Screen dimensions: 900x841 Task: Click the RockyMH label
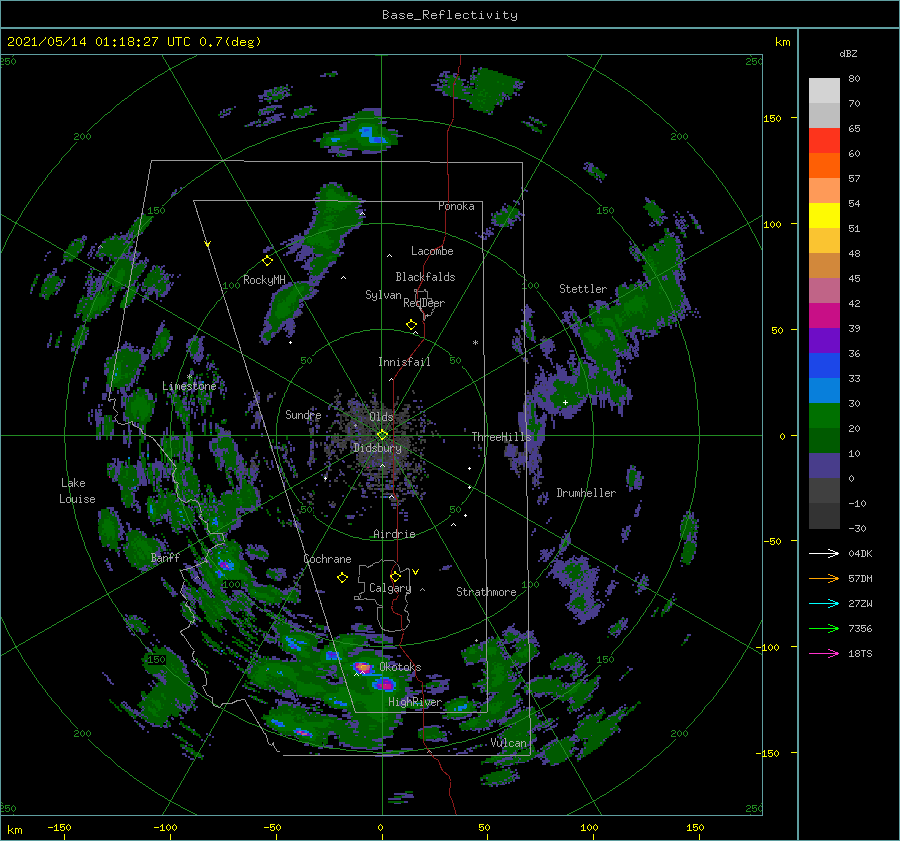click(264, 280)
